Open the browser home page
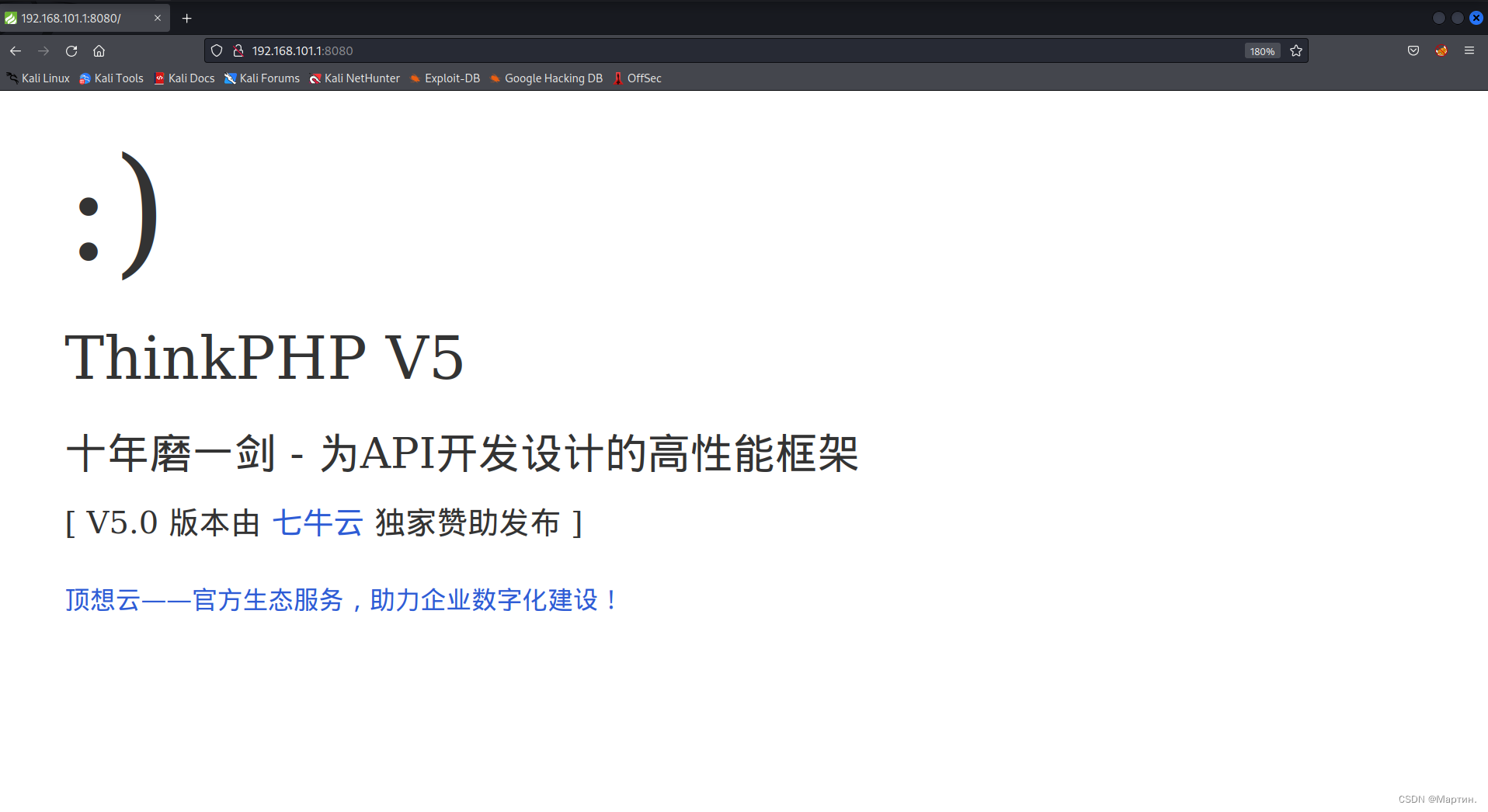 (x=99, y=51)
